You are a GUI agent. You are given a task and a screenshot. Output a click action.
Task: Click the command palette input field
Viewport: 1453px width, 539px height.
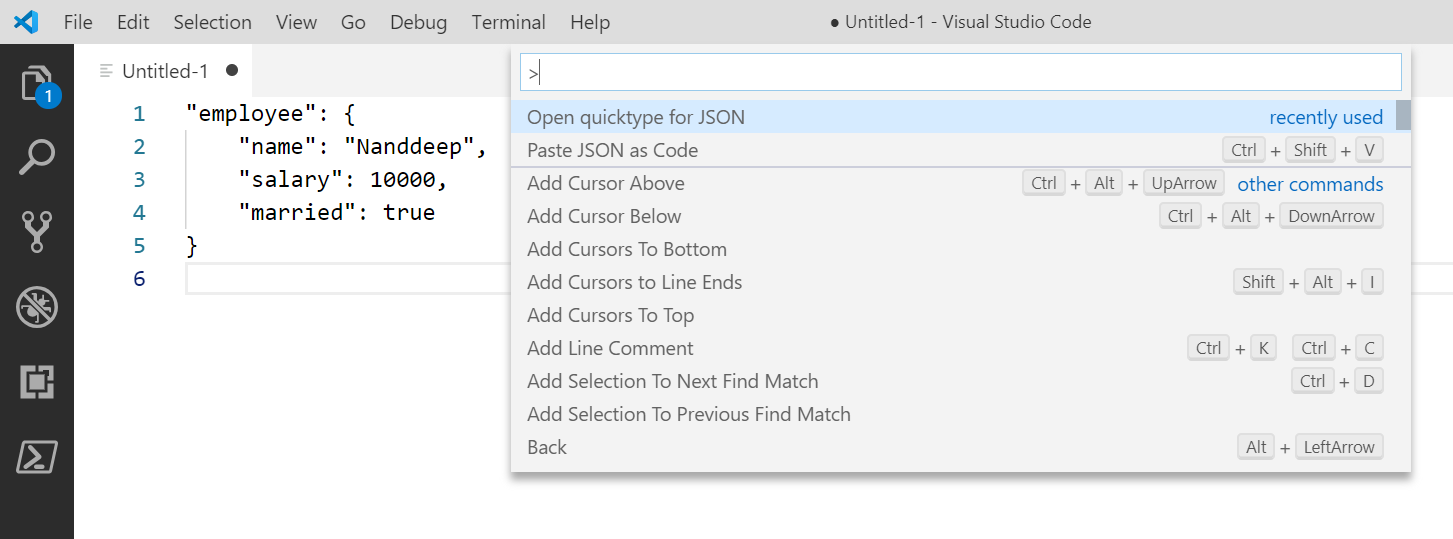click(x=960, y=73)
